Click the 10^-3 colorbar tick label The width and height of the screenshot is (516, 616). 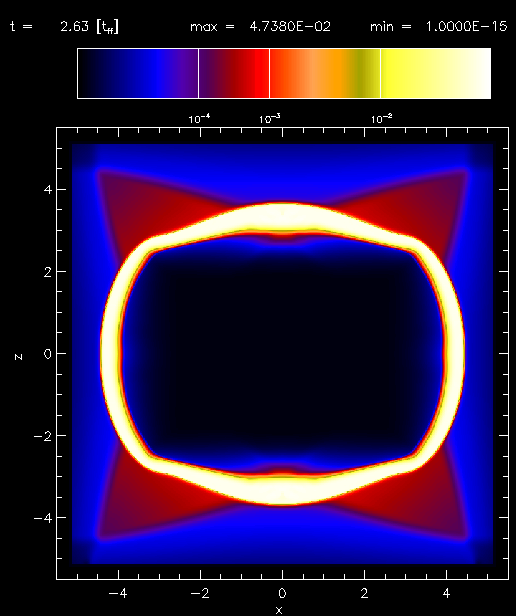tap(270, 119)
